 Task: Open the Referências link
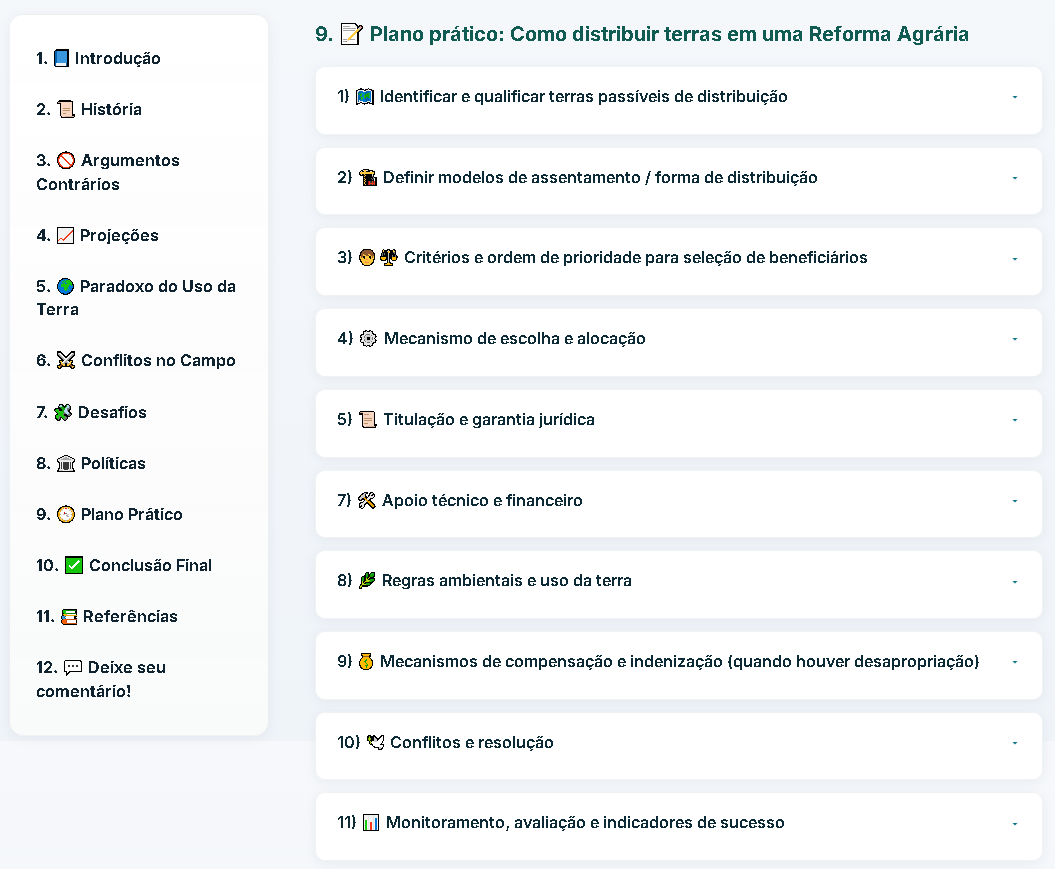tap(107, 617)
